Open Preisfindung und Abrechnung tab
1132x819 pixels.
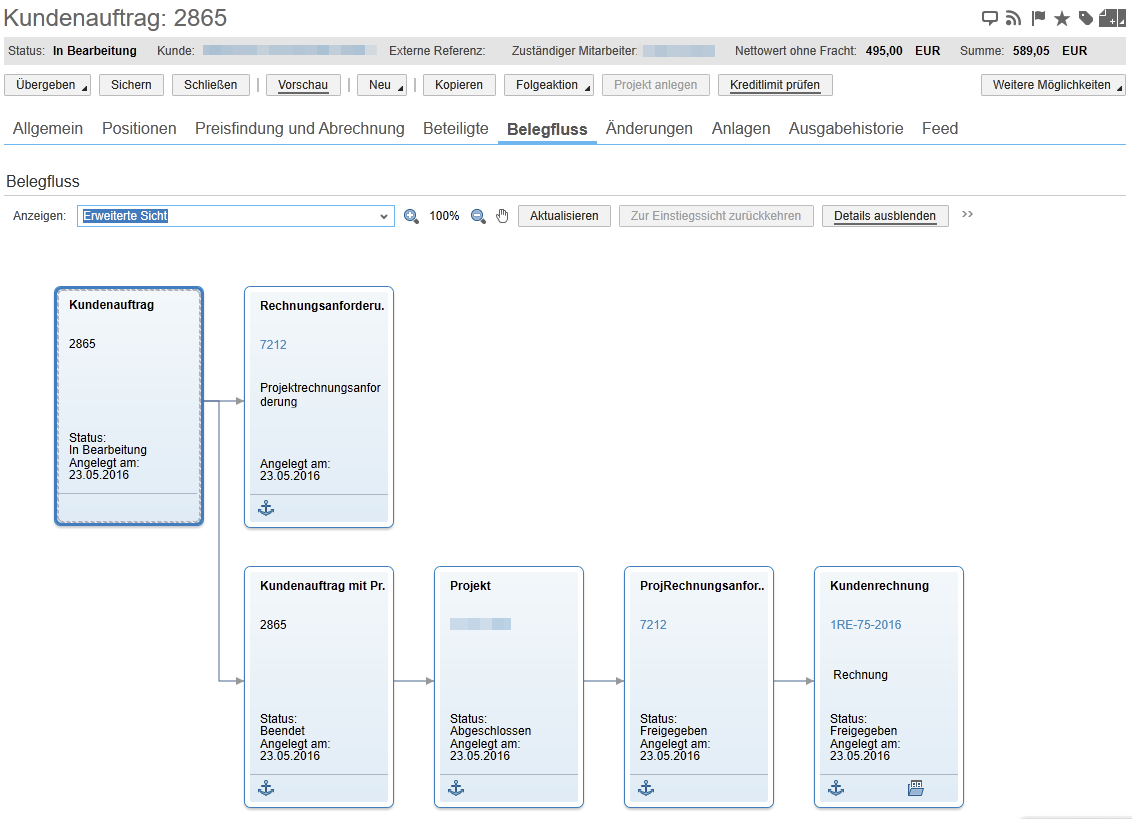pyautogui.click(x=300, y=129)
